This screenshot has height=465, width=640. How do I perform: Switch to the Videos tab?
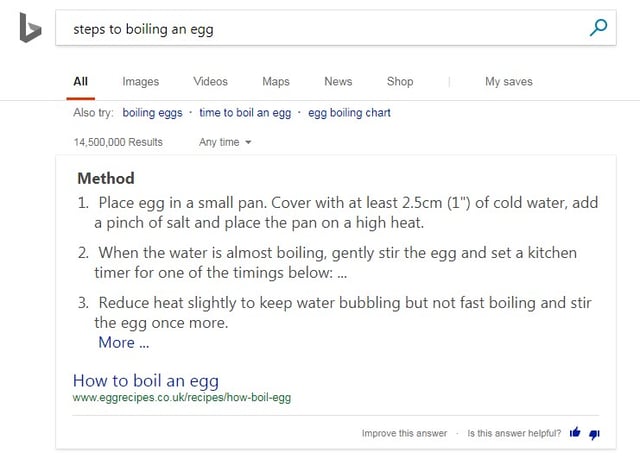pos(210,81)
